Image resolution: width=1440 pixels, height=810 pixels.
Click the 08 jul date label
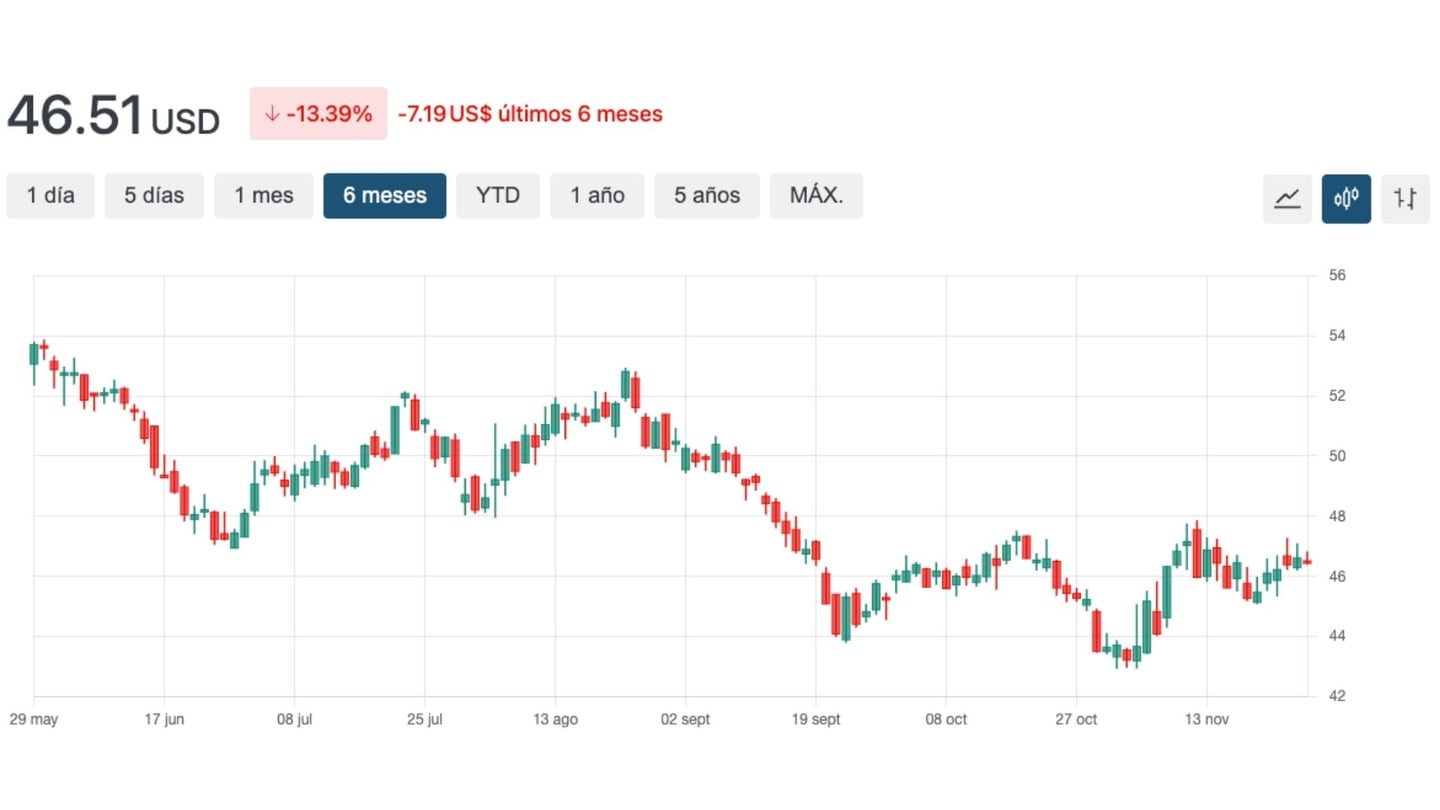coord(295,719)
